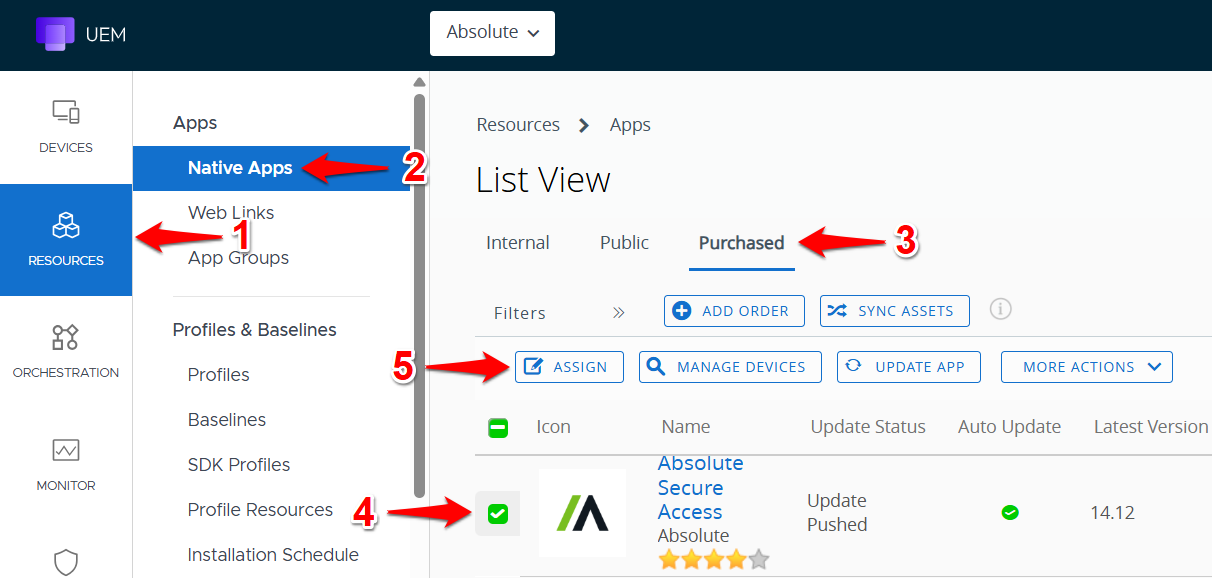
Task: Click the Absolute Secure Access app icon
Action: pyautogui.click(x=582, y=513)
